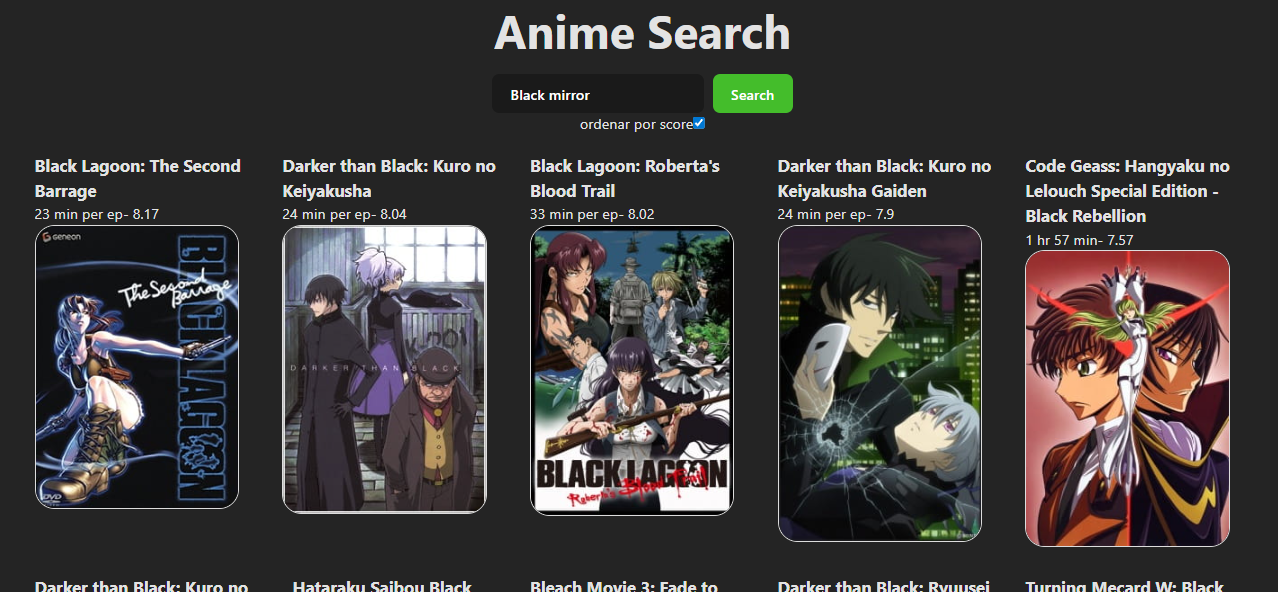
Task: Click the Kuro no Keiyakusha Gaiden title text
Action: [x=885, y=178]
